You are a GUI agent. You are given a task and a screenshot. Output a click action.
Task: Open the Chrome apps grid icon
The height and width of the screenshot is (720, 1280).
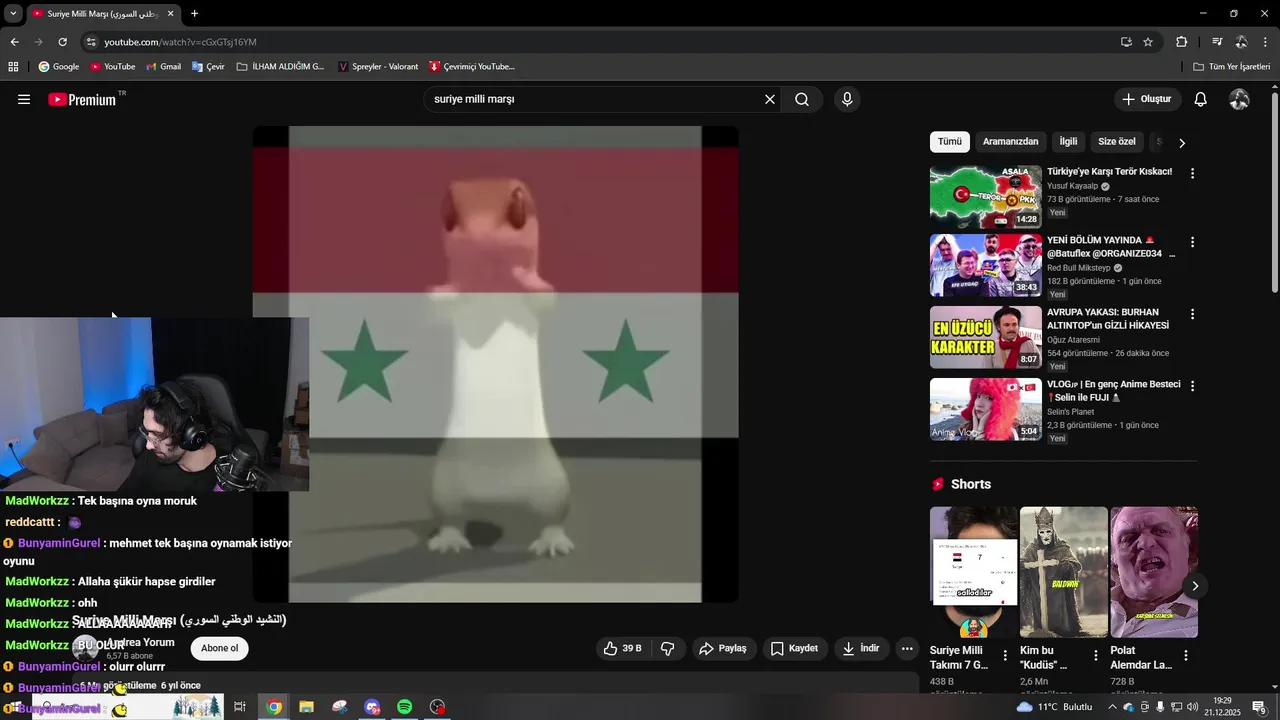(13, 66)
